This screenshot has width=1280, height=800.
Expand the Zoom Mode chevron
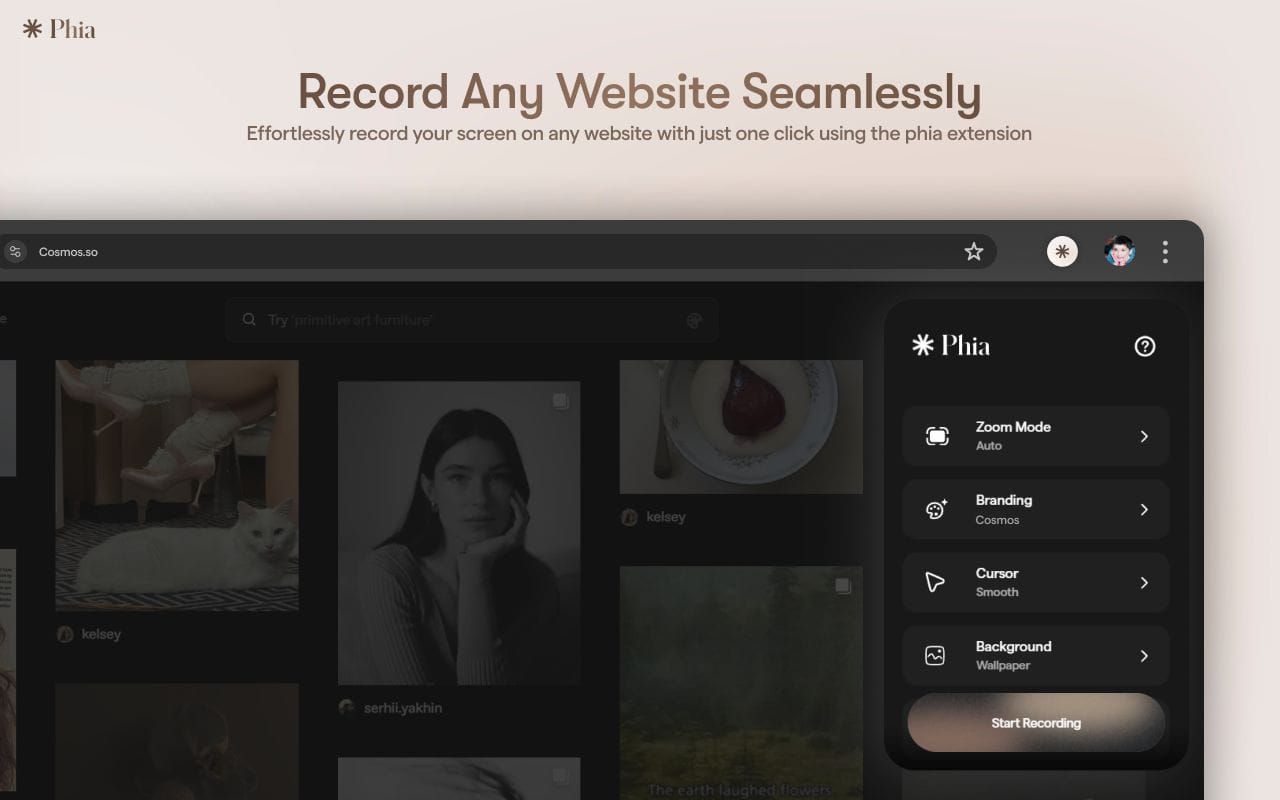tap(1144, 436)
